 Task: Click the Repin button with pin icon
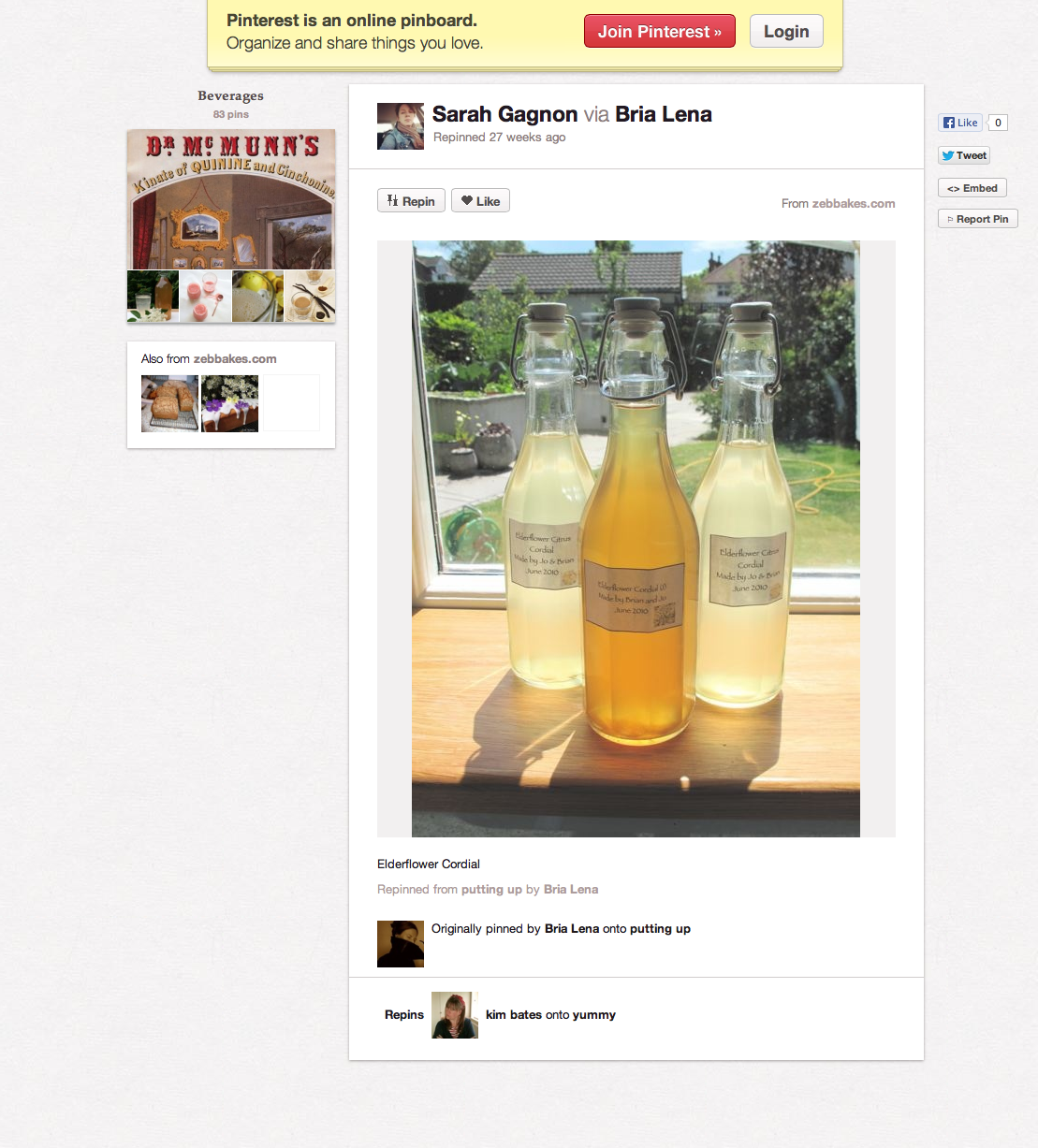411,201
